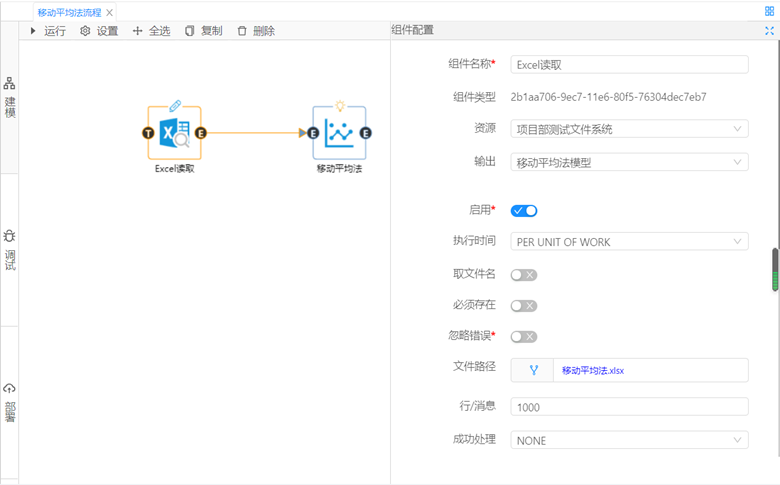The width and height of the screenshot is (780, 485).
Task: Click the branch icon beside 文件路径
Action: (x=533, y=370)
